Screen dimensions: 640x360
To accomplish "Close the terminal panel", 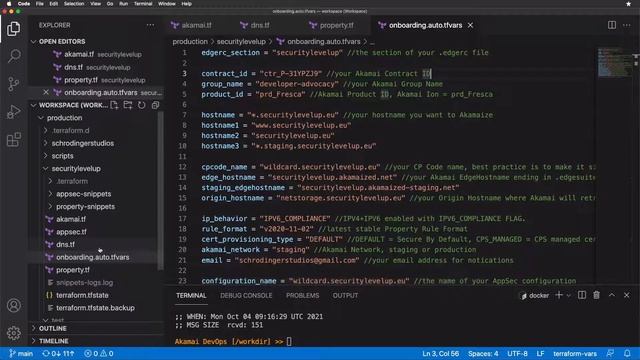I will click(627, 295).
